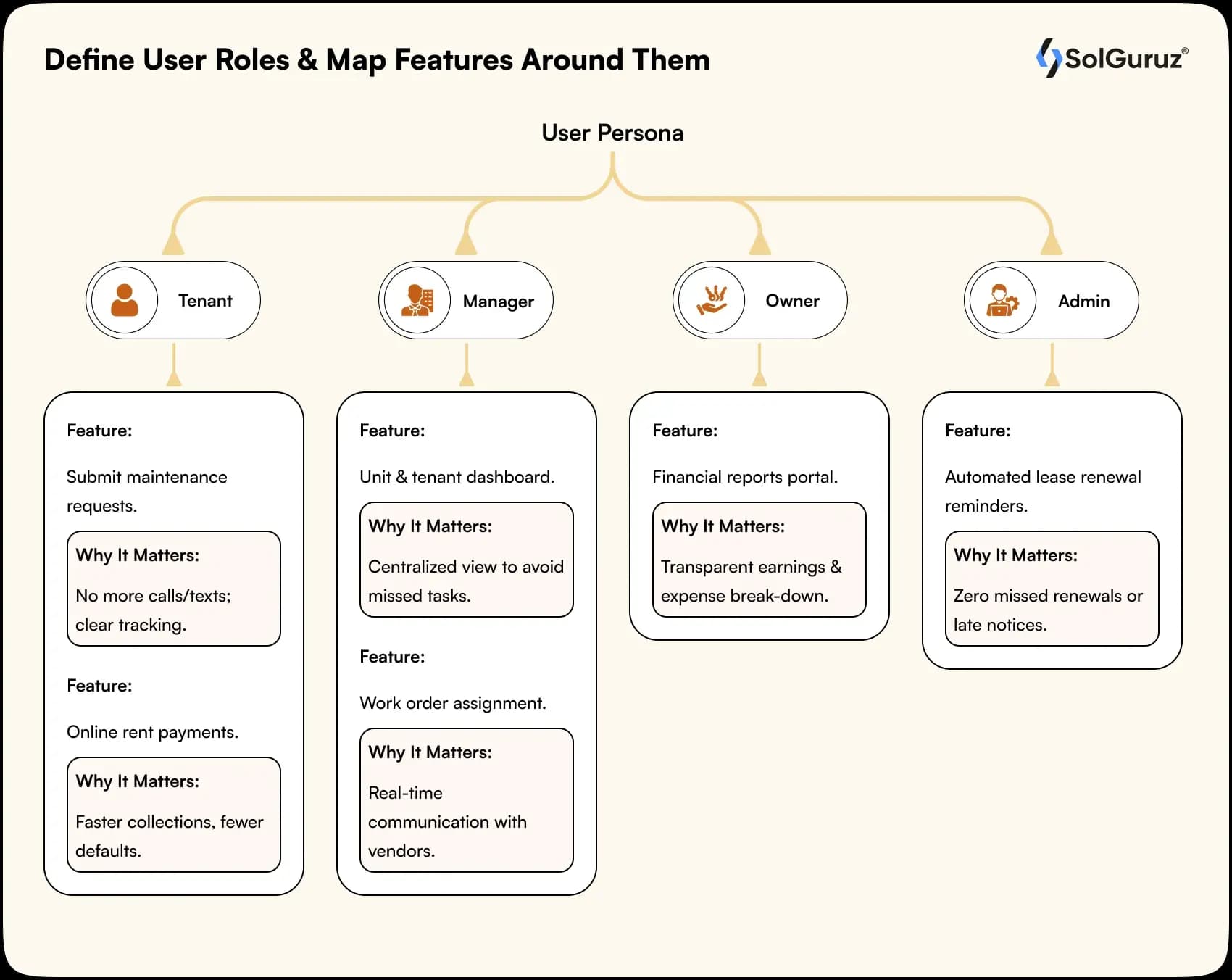This screenshot has width=1232, height=980.
Task: Toggle the Online rent payments feature
Action: click(152, 732)
